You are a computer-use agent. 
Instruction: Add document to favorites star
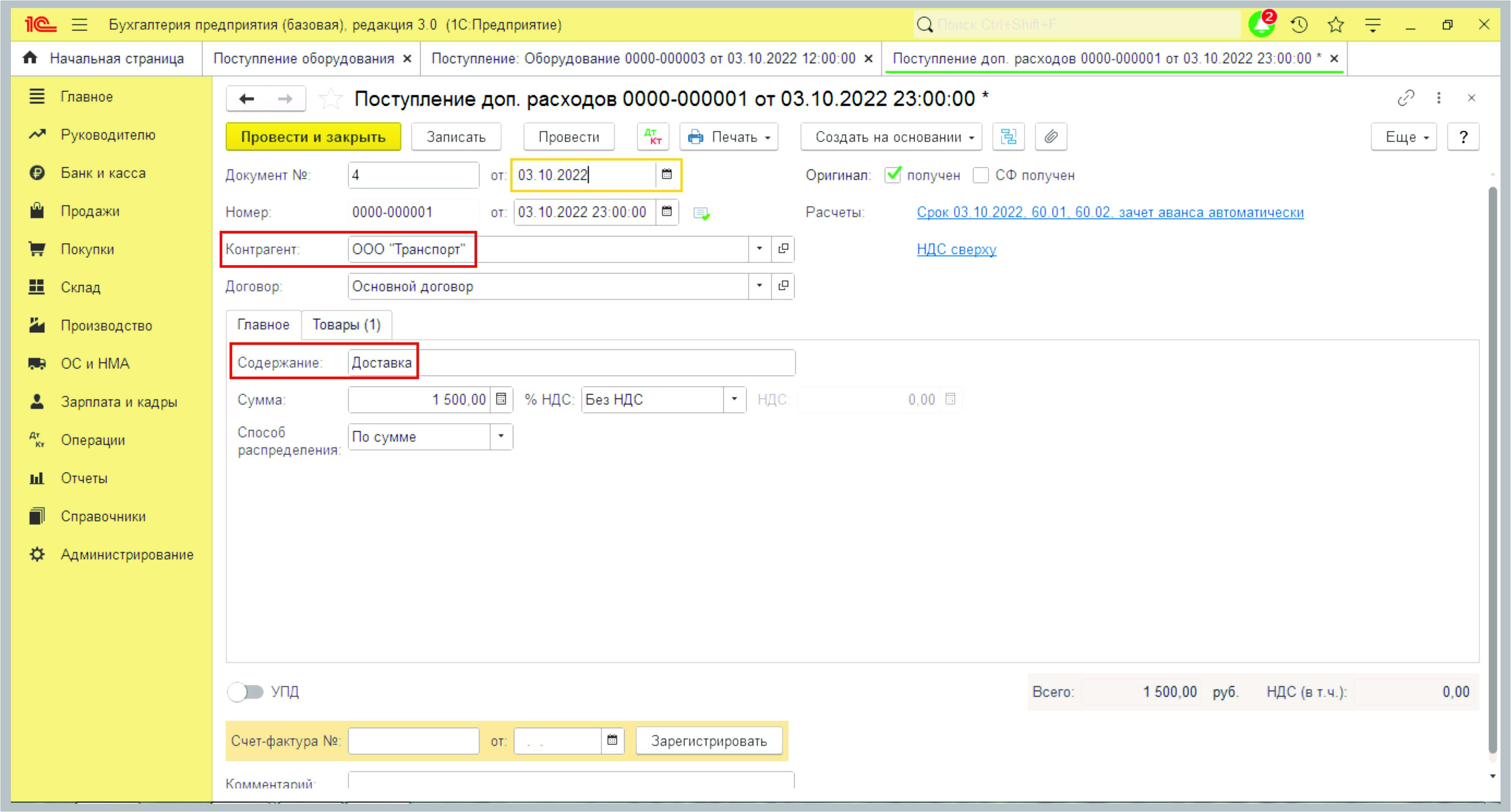[x=330, y=99]
